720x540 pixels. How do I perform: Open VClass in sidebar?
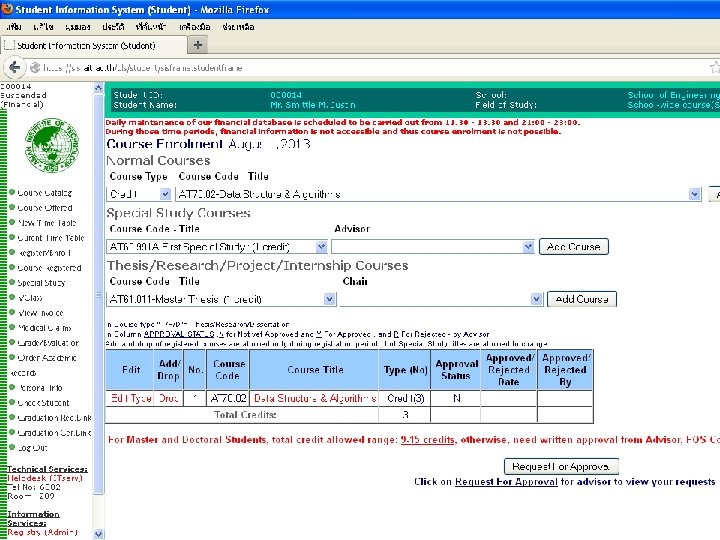point(30,298)
